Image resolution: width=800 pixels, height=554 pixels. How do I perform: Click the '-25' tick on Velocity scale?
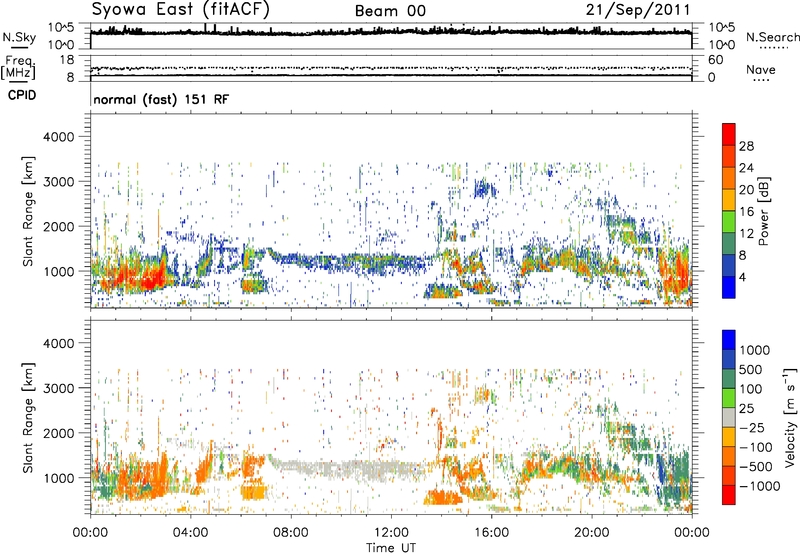tap(752, 428)
